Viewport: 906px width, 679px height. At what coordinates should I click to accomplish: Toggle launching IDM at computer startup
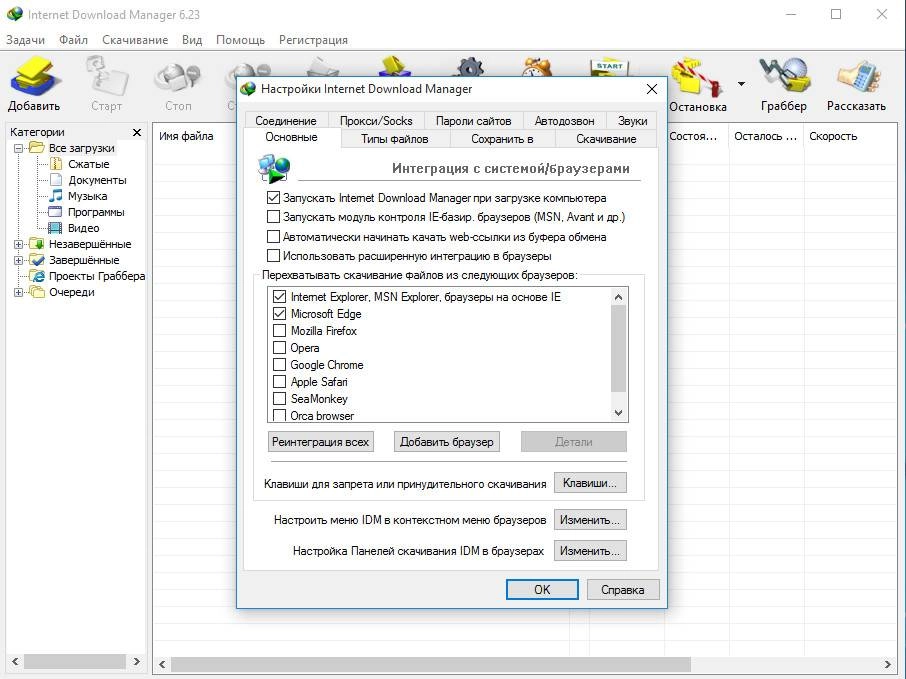tap(273, 198)
